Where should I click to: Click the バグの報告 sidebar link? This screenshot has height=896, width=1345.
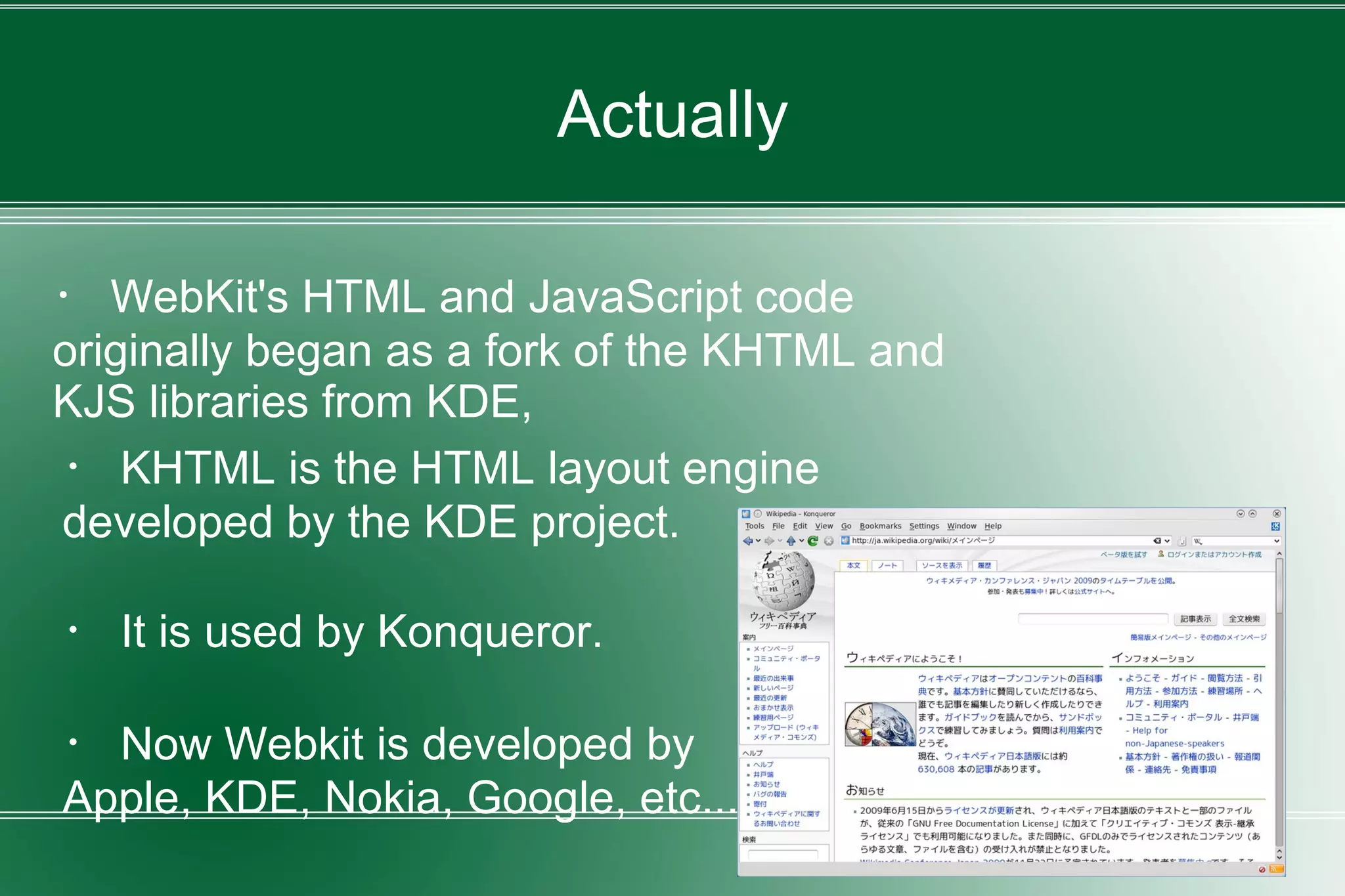pyautogui.click(x=770, y=794)
